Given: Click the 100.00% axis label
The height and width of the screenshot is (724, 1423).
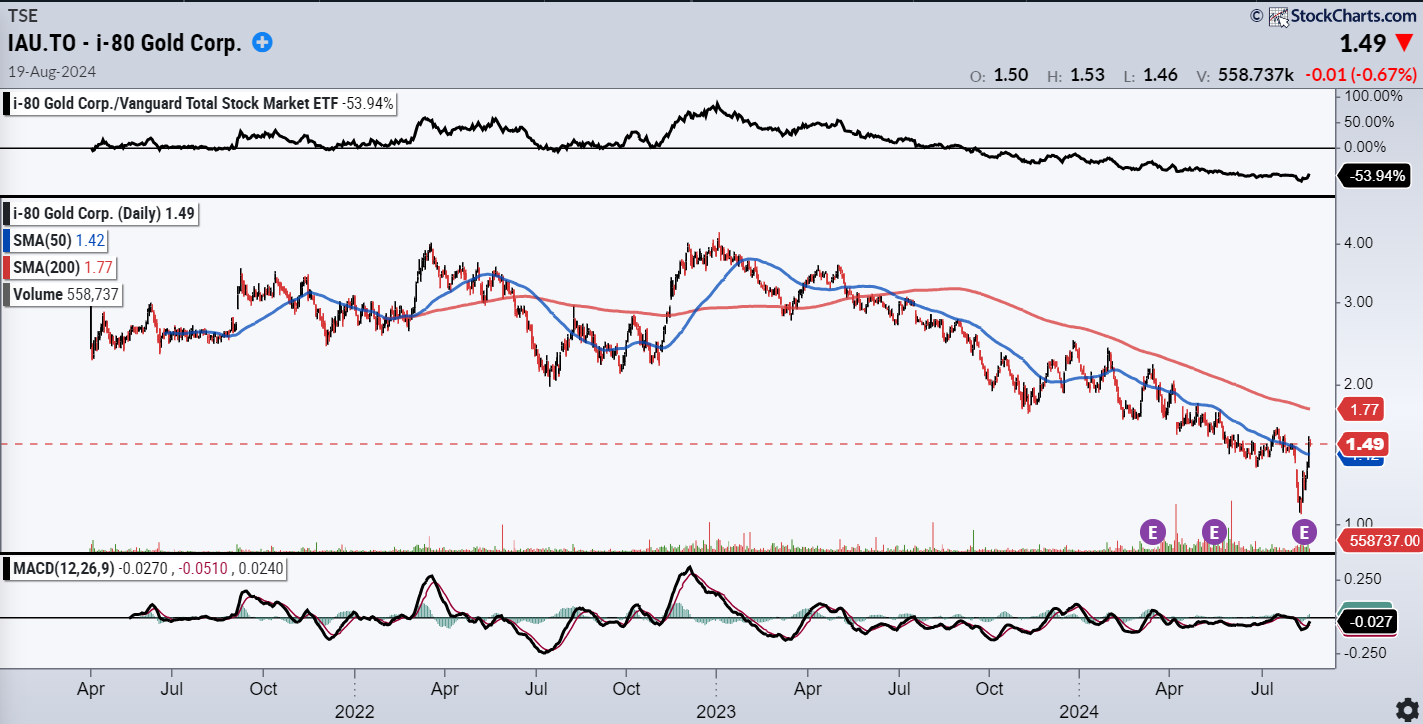Looking at the screenshot, I should (x=1375, y=97).
